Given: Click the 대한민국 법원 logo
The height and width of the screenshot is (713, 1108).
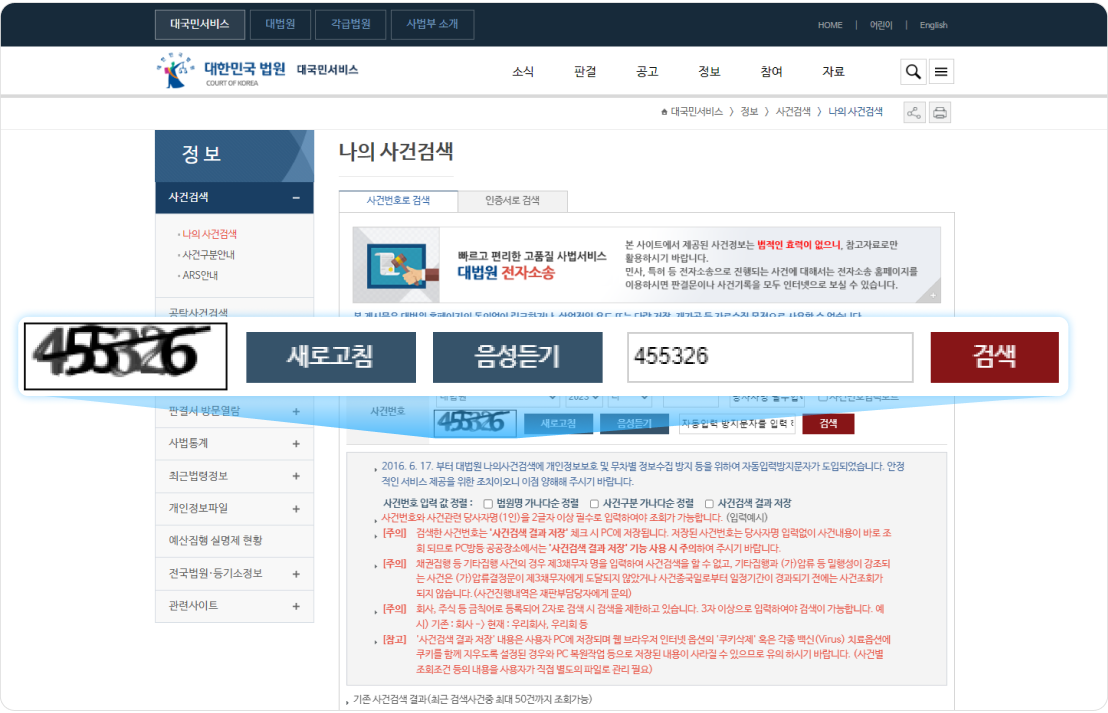Looking at the screenshot, I should tap(221, 71).
